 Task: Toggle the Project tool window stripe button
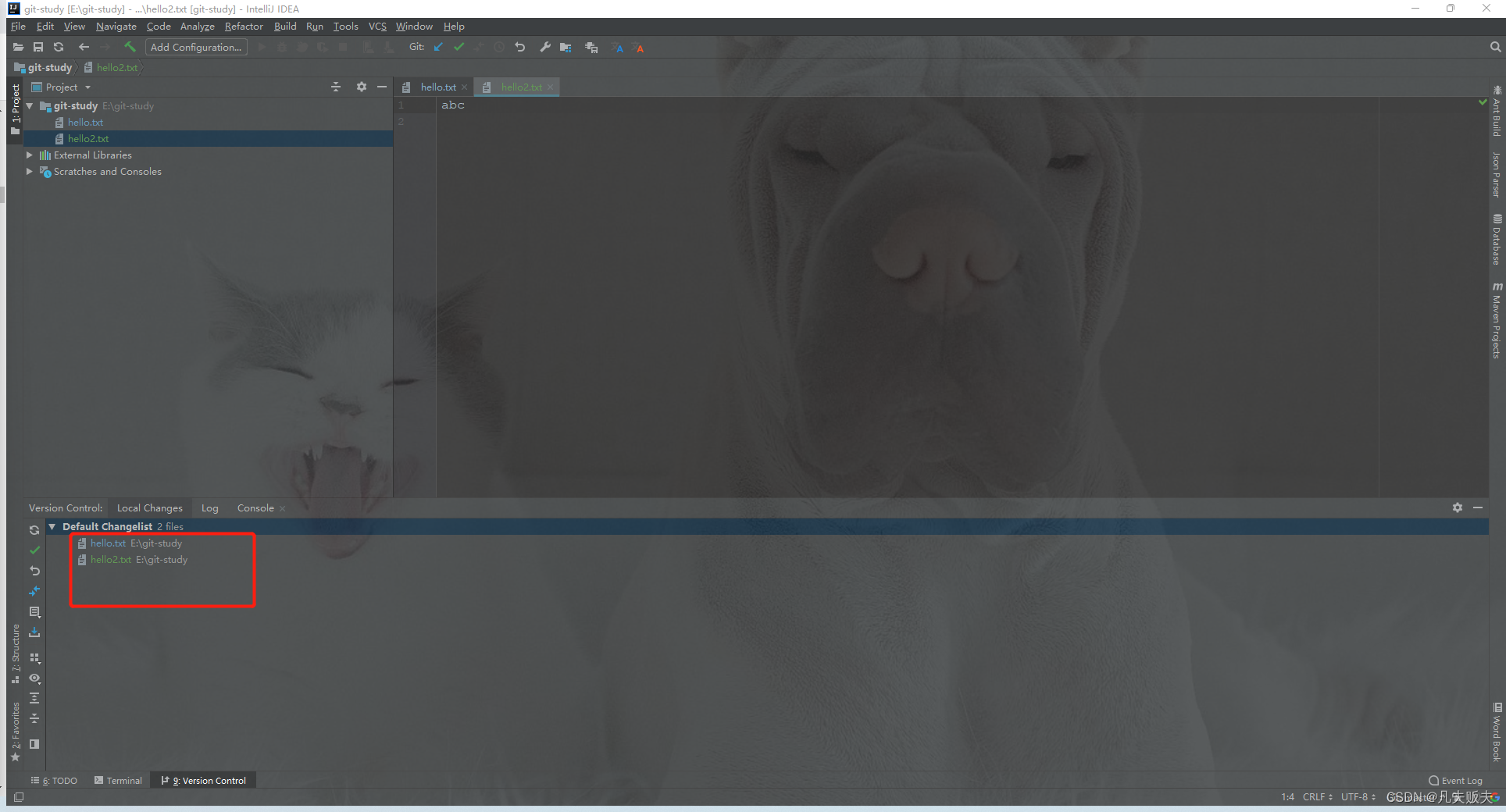pos(16,109)
